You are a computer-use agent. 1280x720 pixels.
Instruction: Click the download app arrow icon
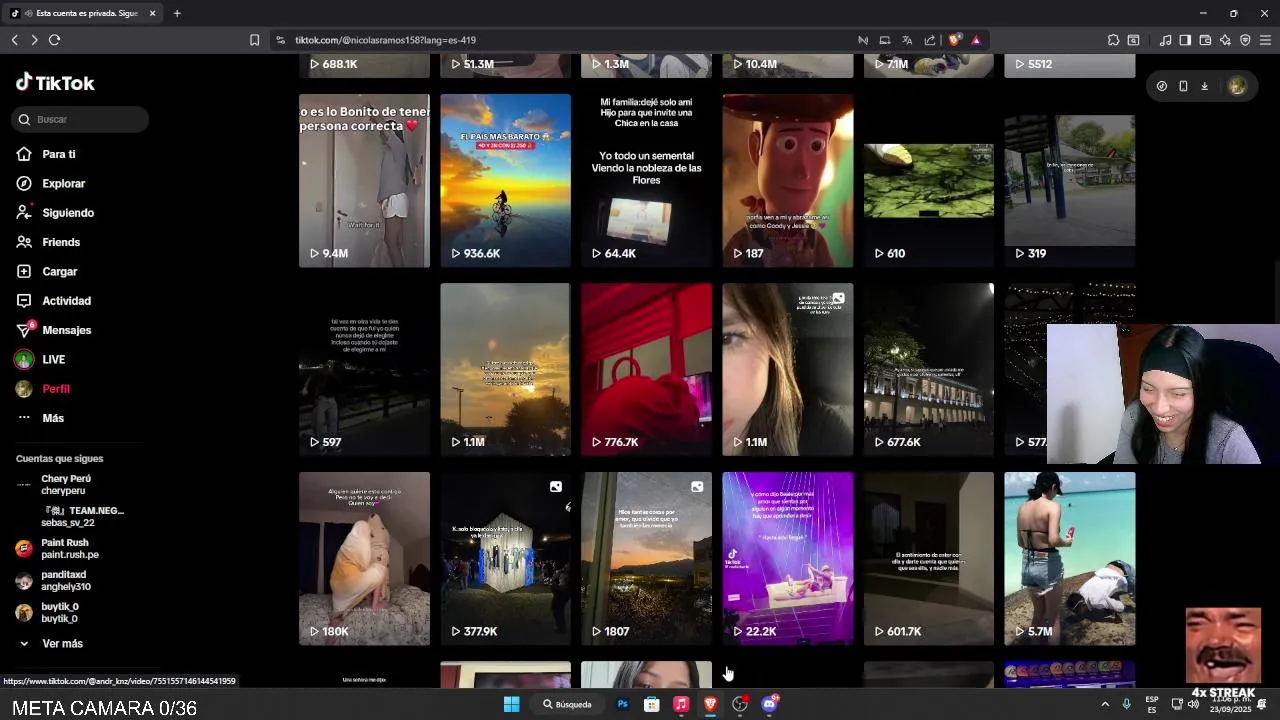tap(1204, 86)
